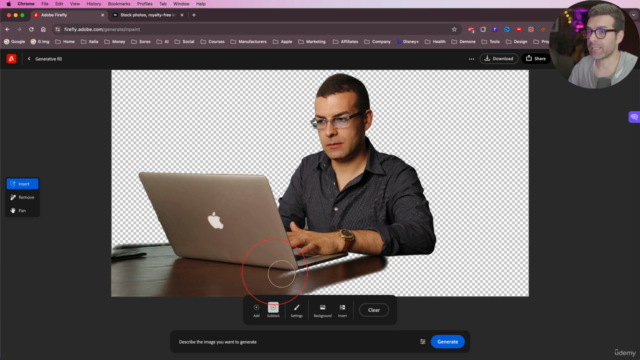Screen dimensions: 640x360
Task: Open the Google bookmark
Action: click(14, 42)
